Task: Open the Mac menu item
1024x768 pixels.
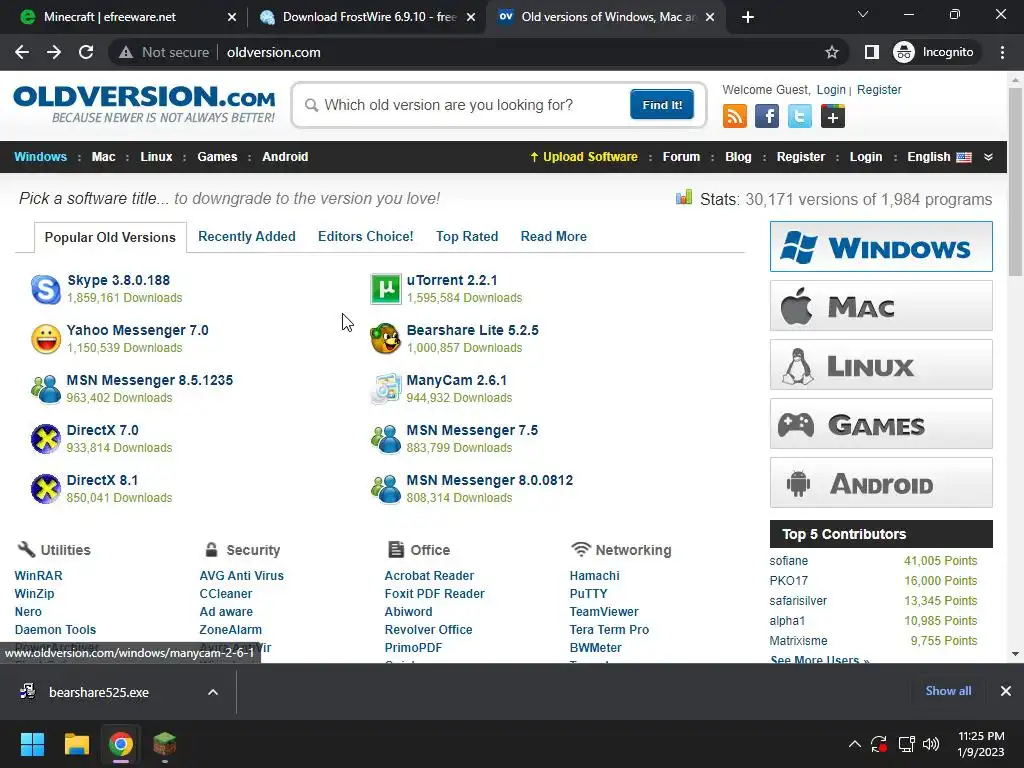Action: pos(103,157)
